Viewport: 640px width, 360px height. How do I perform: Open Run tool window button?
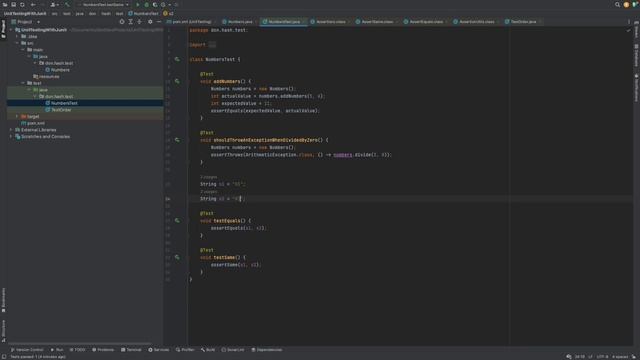(57, 350)
